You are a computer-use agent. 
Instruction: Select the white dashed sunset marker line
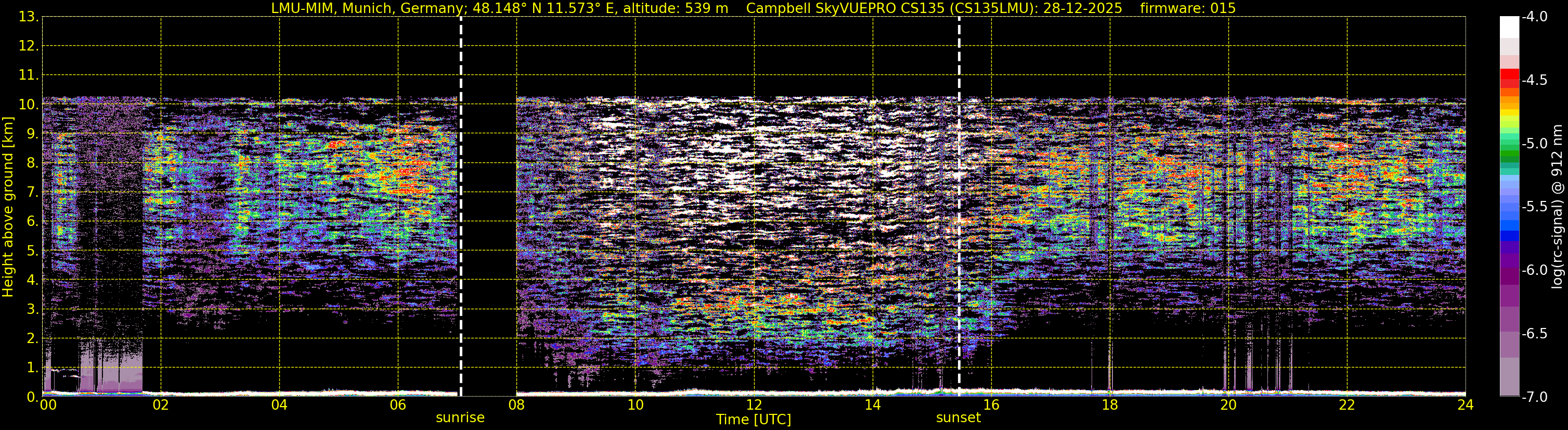click(960, 207)
